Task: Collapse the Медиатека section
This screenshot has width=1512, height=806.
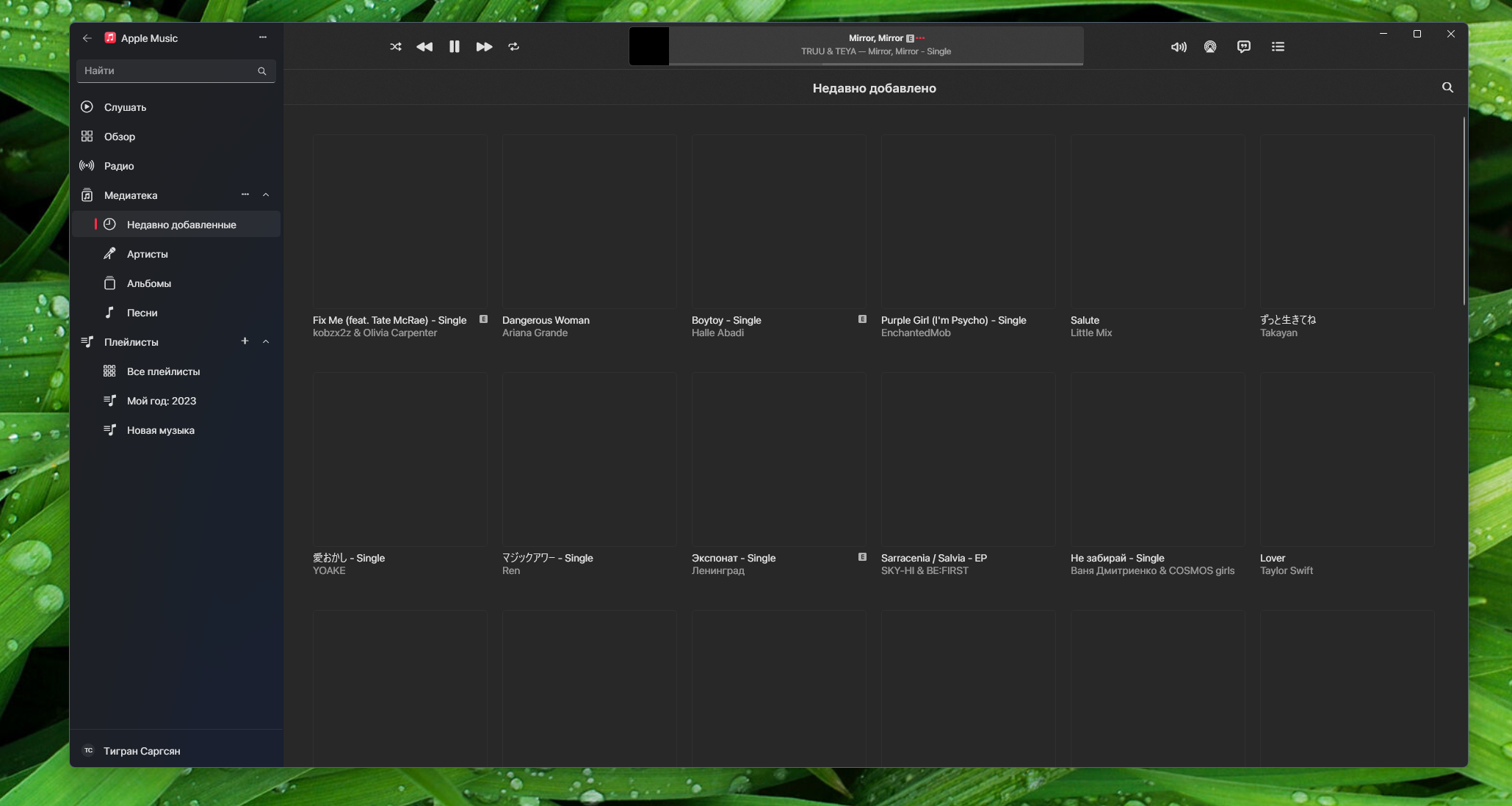Action: (266, 195)
